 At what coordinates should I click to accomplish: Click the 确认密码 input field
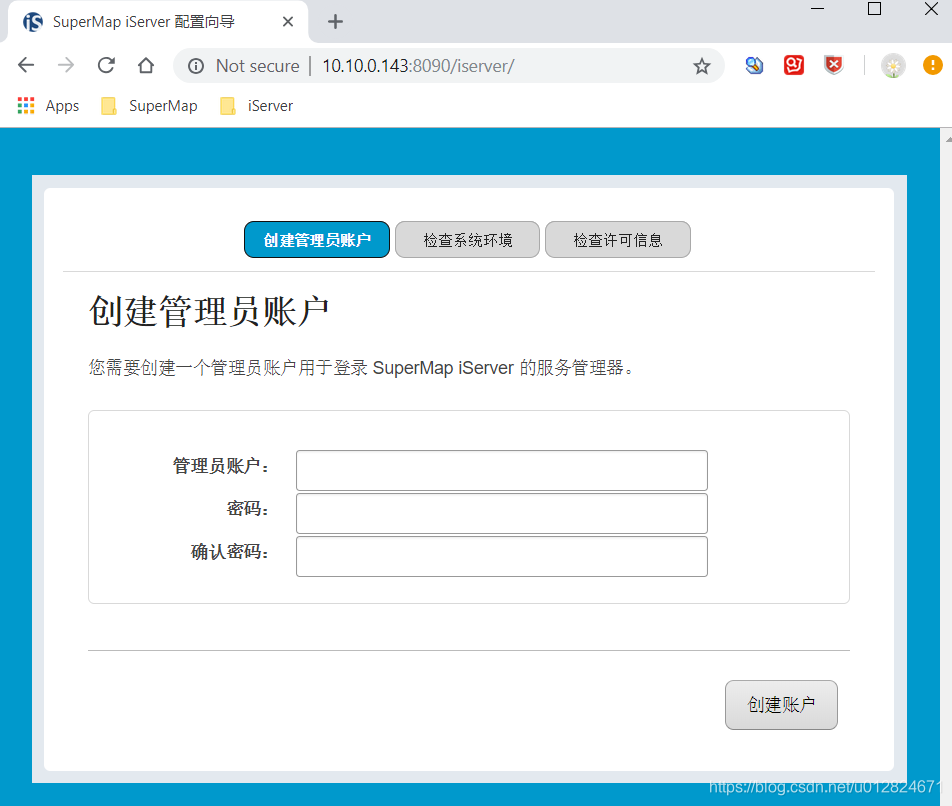tap(502, 557)
